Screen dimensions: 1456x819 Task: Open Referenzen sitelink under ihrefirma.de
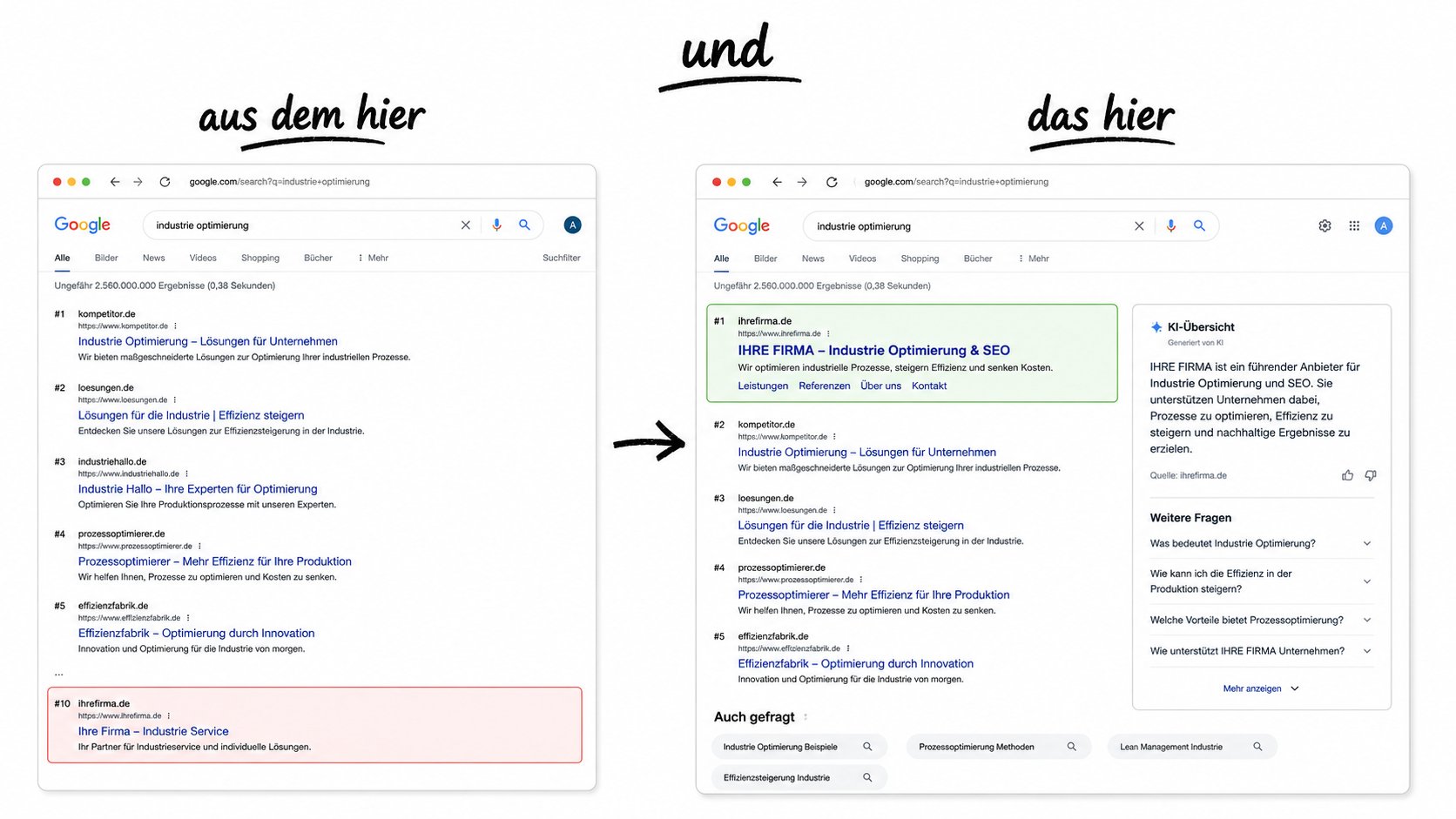(x=825, y=386)
